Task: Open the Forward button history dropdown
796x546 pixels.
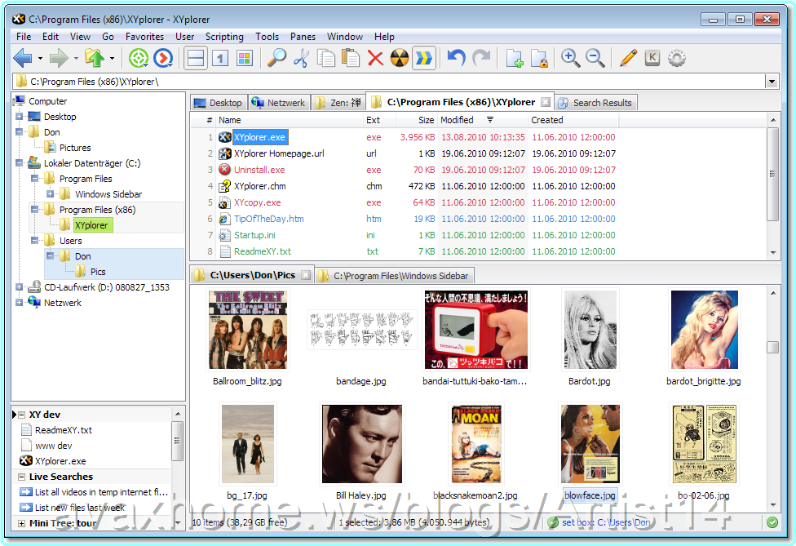Action: [76, 58]
